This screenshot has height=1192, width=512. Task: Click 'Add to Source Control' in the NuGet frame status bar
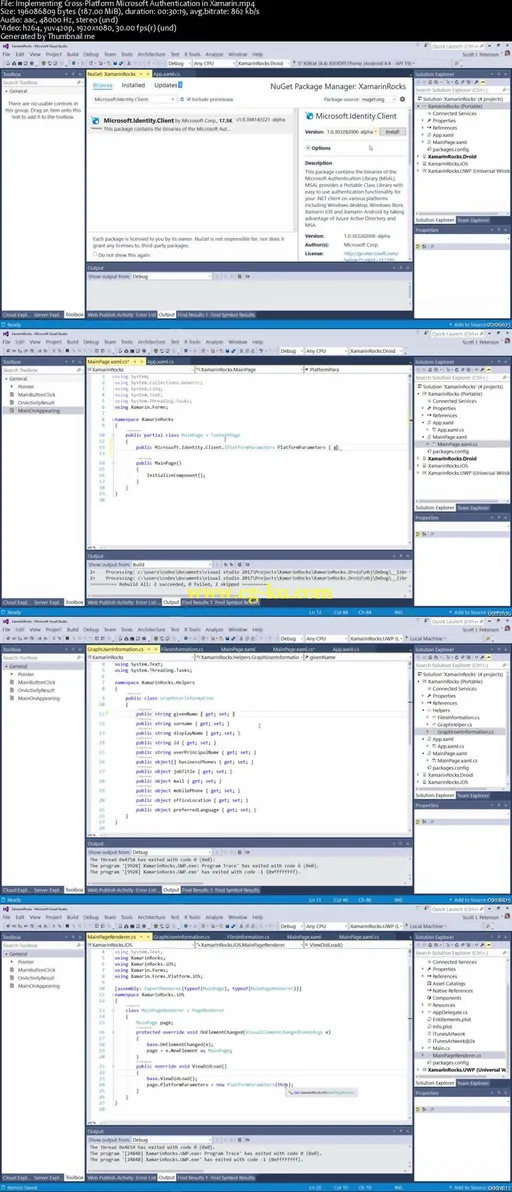[479, 324]
